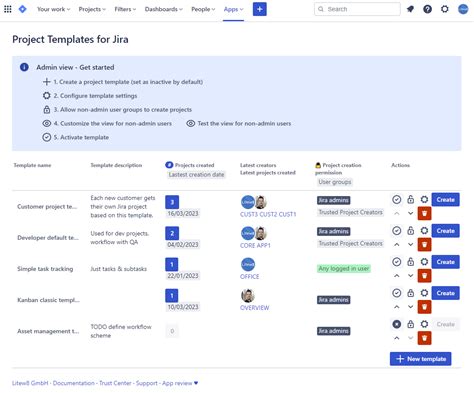The width and height of the screenshot is (474, 393).
Task: Open the OVERVIEW project link
Action: pos(255,308)
